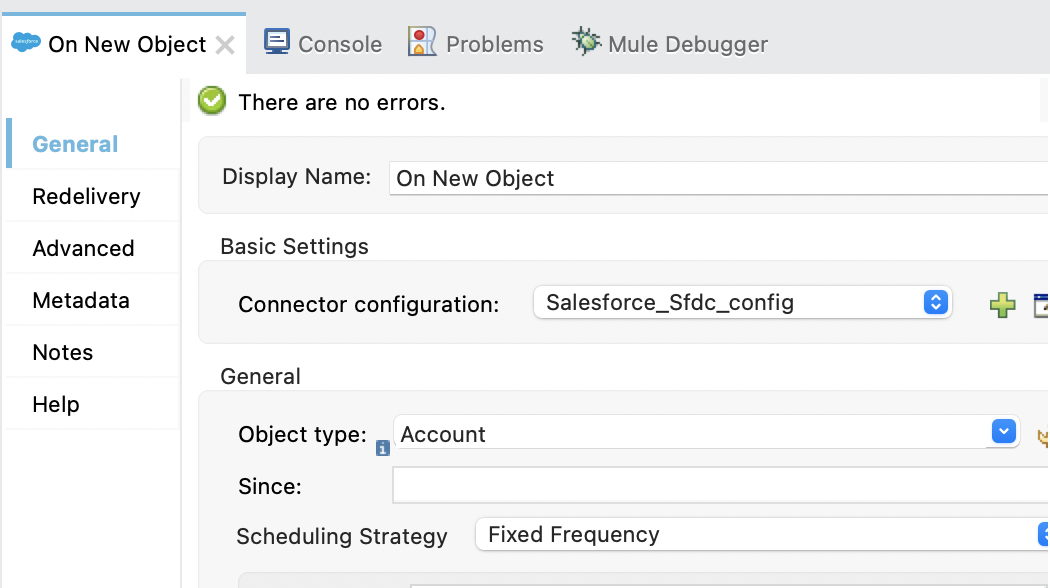Open the Notes section

coord(63,352)
